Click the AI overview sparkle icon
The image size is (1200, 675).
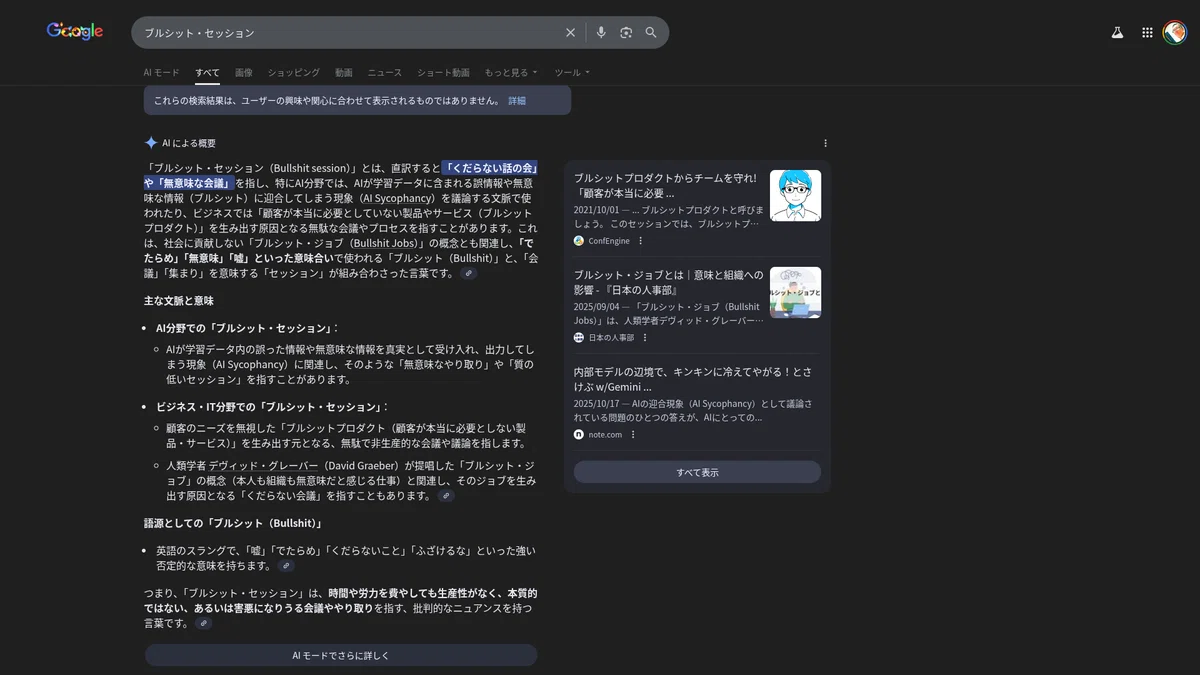[151, 143]
